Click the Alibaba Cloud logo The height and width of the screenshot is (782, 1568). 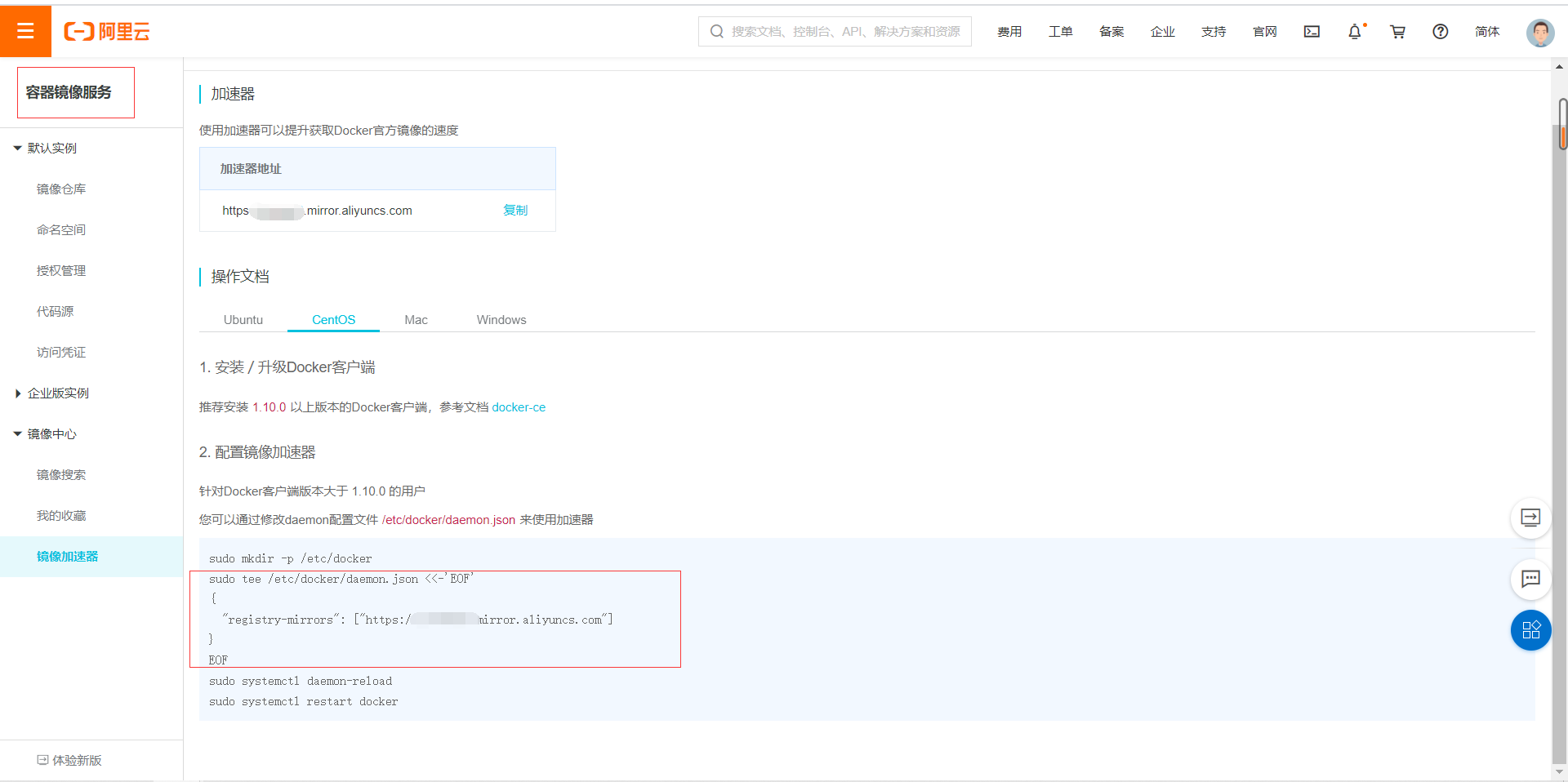pyautogui.click(x=107, y=32)
